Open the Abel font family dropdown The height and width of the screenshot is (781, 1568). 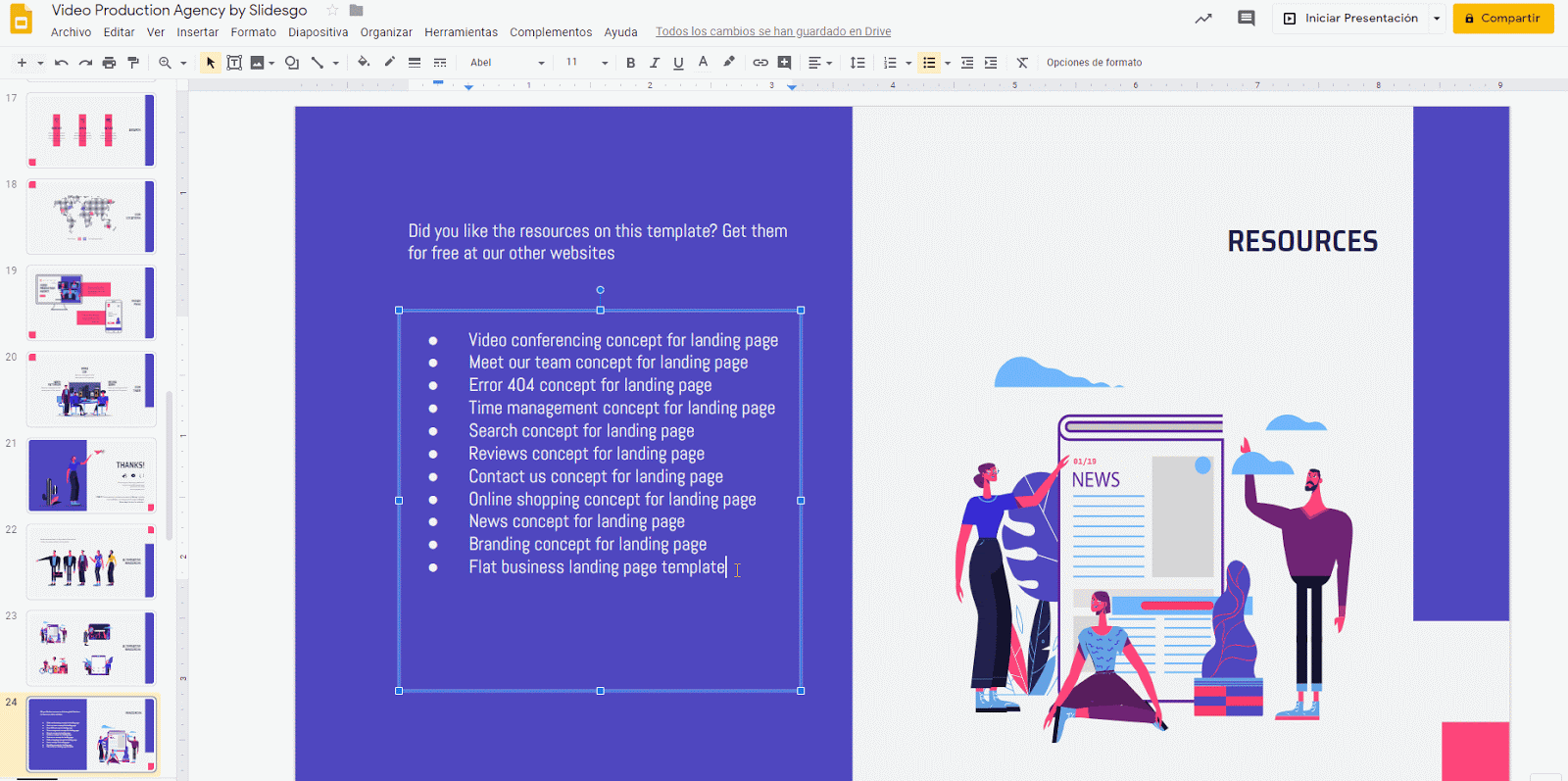[507, 63]
